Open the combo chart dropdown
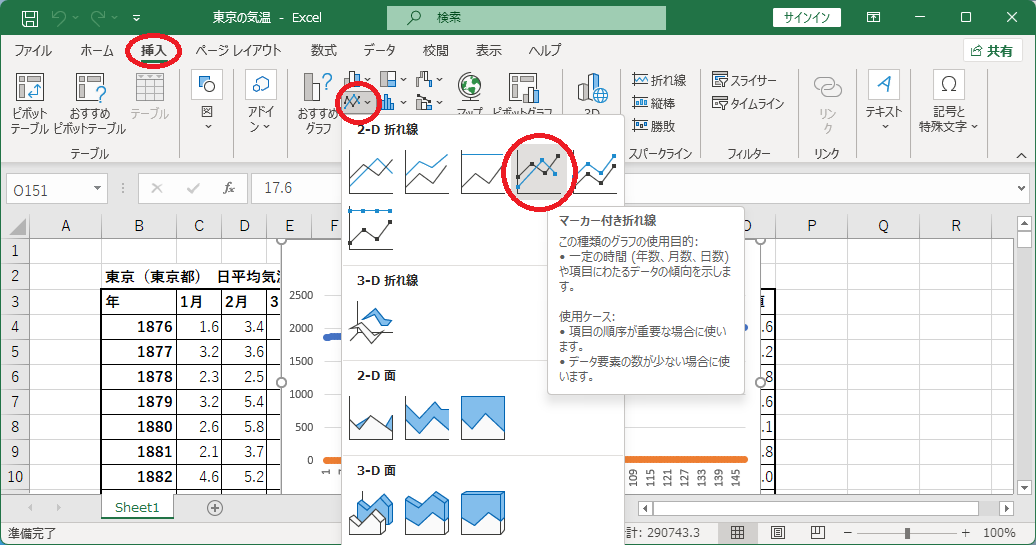 [x=429, y=102]
